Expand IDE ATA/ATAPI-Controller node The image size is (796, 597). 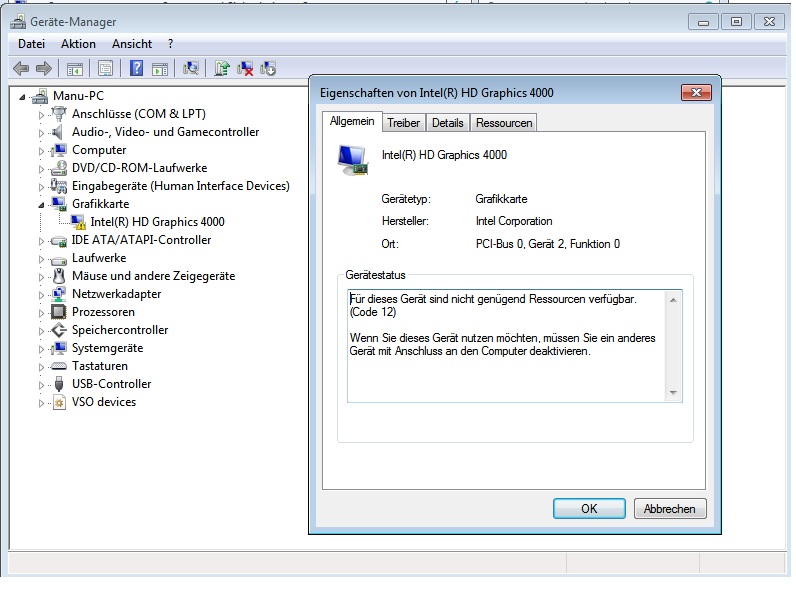41,241
